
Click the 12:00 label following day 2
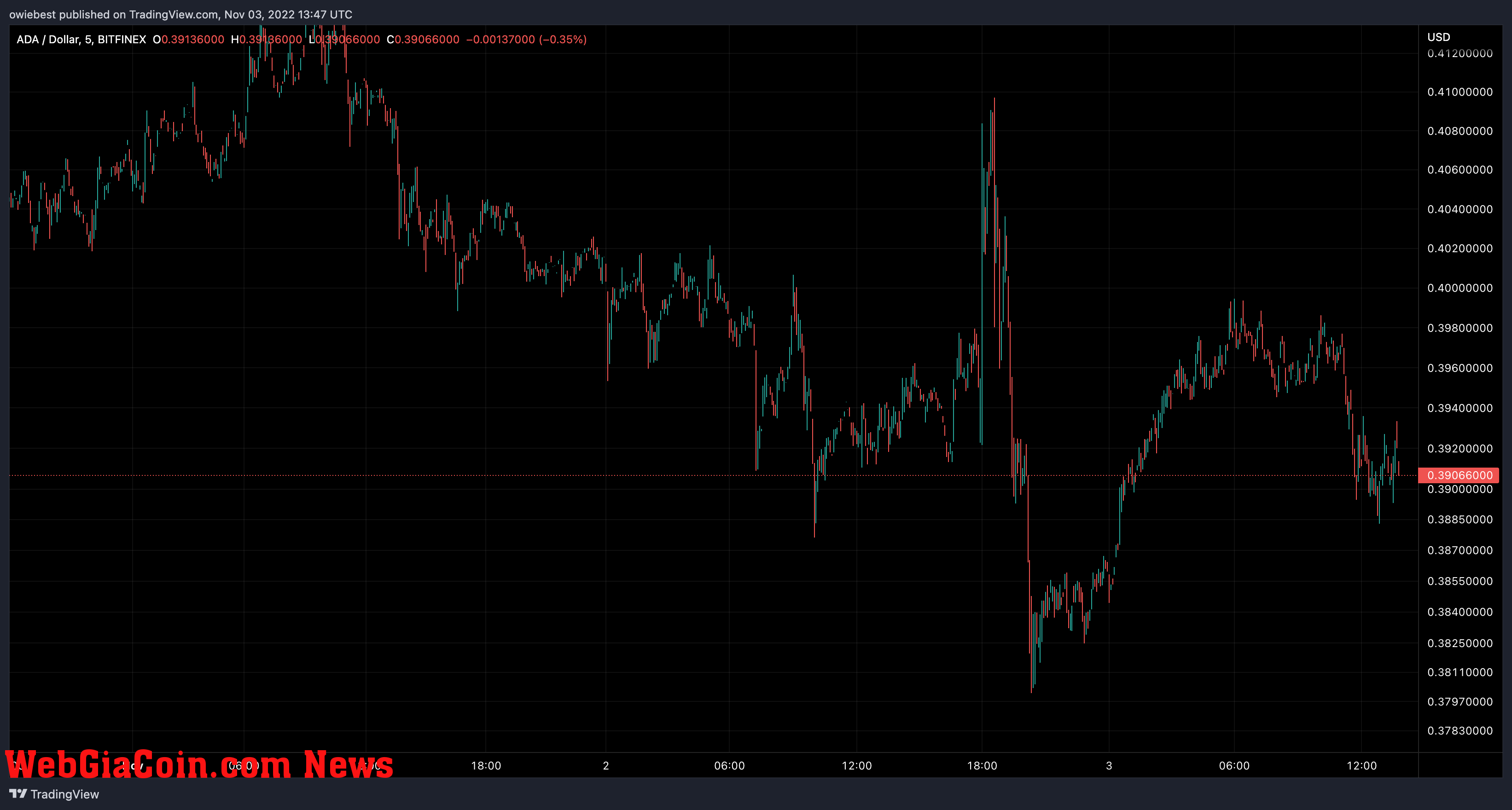click(x=856, y=765)
